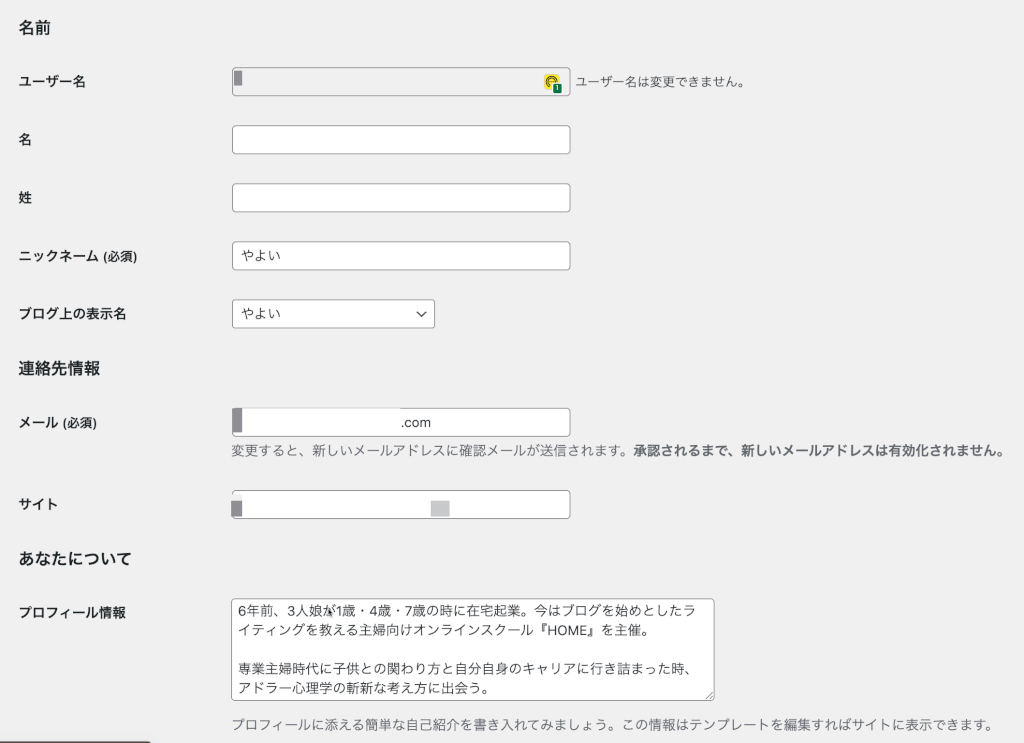Place cursor in the ニックネーム nickname field
This screenshot has width=1024, height=743.
coord(400,255)
